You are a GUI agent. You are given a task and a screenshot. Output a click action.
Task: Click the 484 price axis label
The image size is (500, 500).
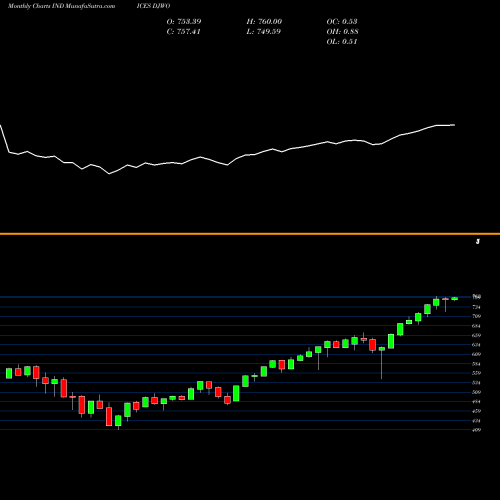[x=477, y=401]
